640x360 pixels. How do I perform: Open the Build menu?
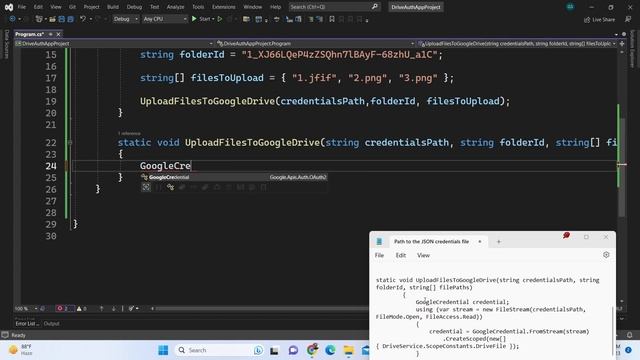coord(113,7)
